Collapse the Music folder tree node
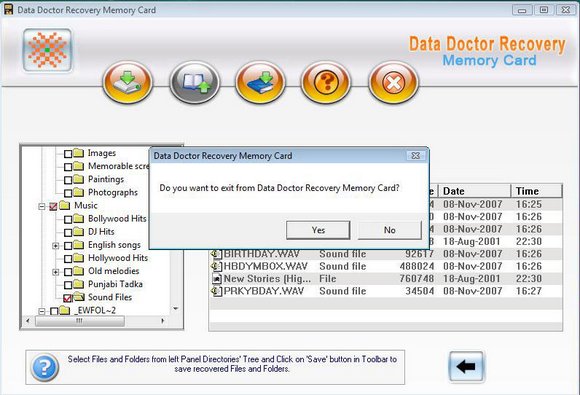This screenshot has width=580, height=395. pyautogui.click(x=42, y=206)
